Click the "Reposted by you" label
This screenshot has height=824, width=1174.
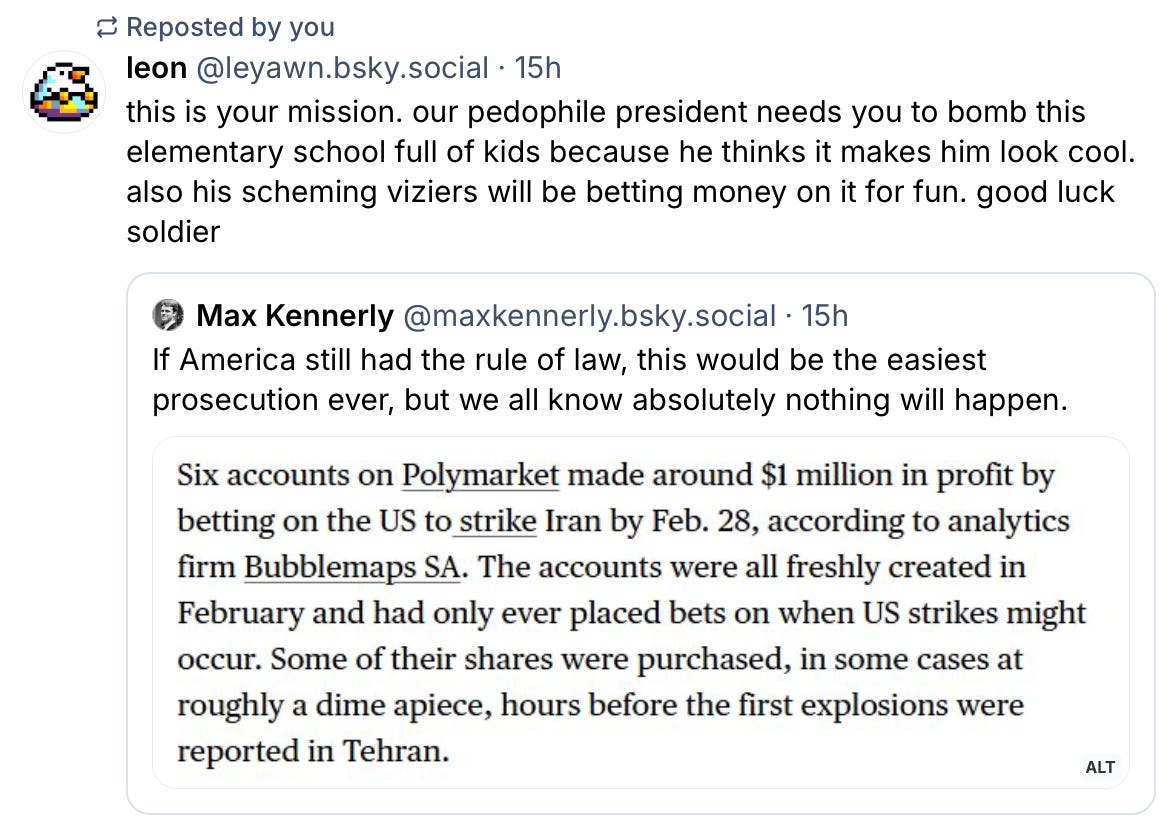(x=230, y=28)
